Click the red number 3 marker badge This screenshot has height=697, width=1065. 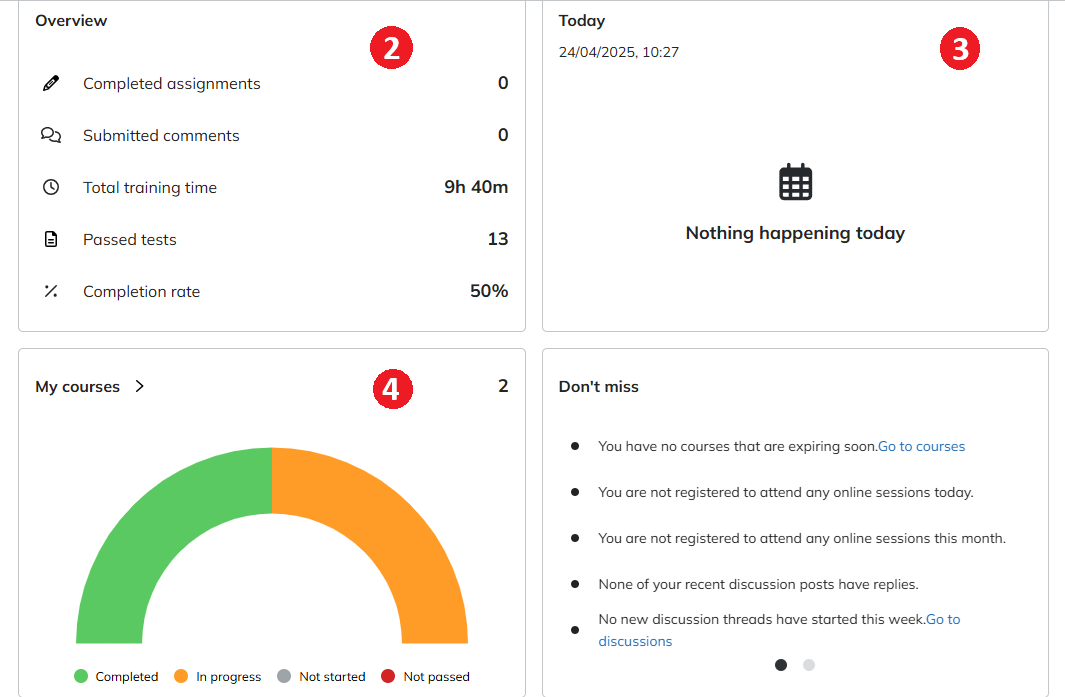(960, 49)
